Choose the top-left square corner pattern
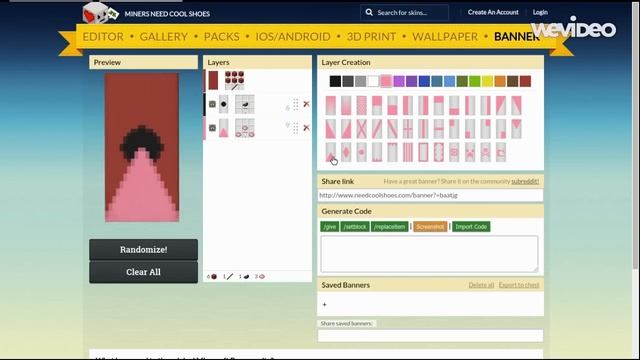 [454, 129]
